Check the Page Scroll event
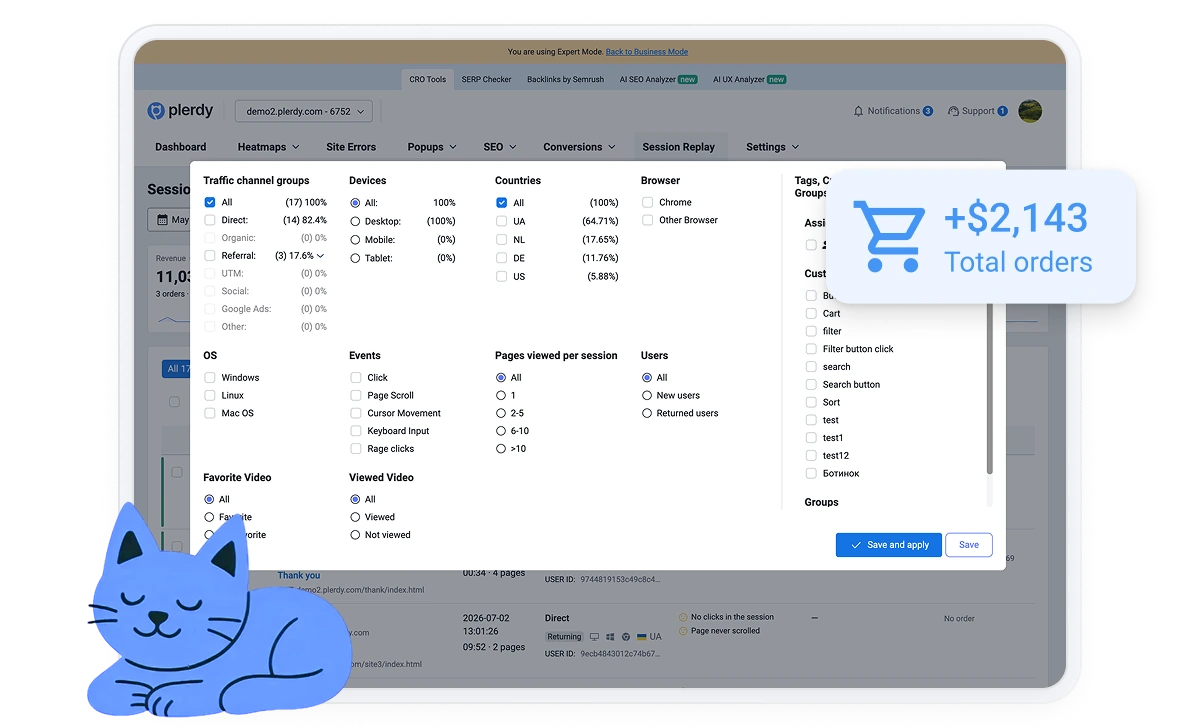 click(356, 395)
